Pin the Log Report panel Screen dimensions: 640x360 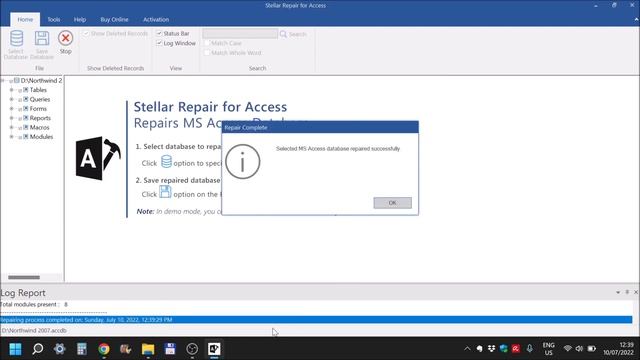(627, 292)
